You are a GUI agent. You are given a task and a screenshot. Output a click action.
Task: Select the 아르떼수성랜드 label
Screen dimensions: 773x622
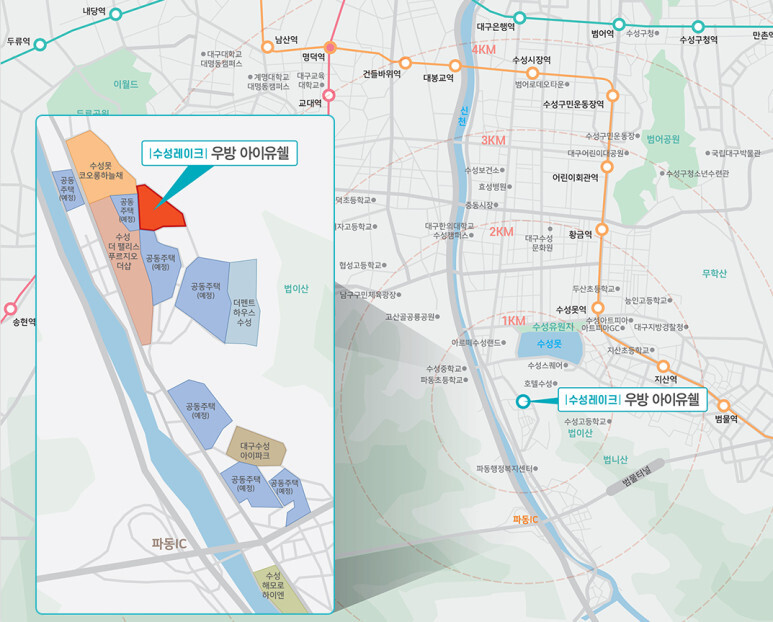tap(476, 343)
